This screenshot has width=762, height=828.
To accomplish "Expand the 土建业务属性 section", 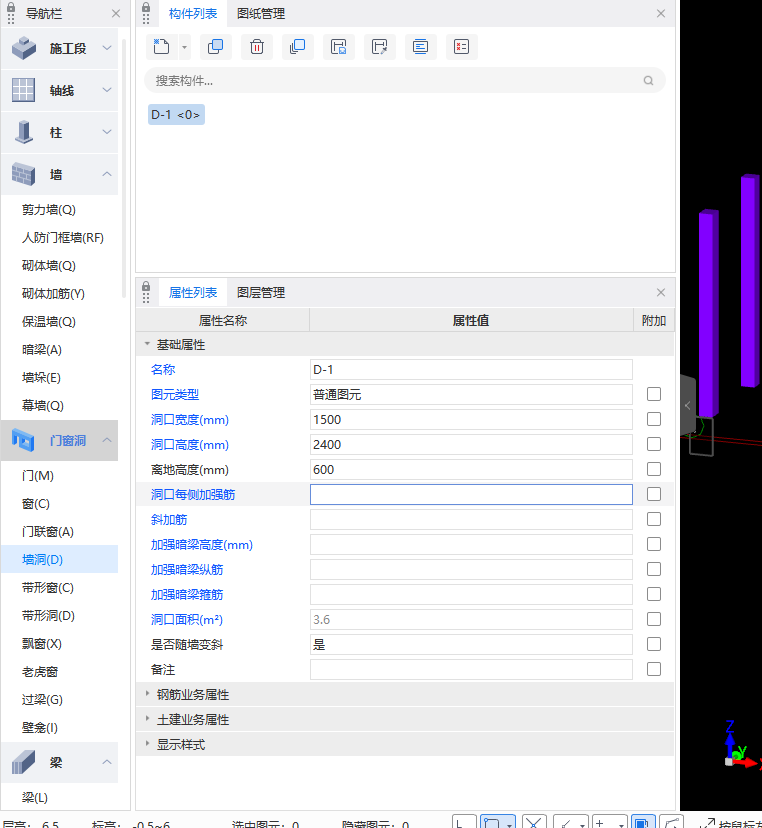I will click(147, 719).
